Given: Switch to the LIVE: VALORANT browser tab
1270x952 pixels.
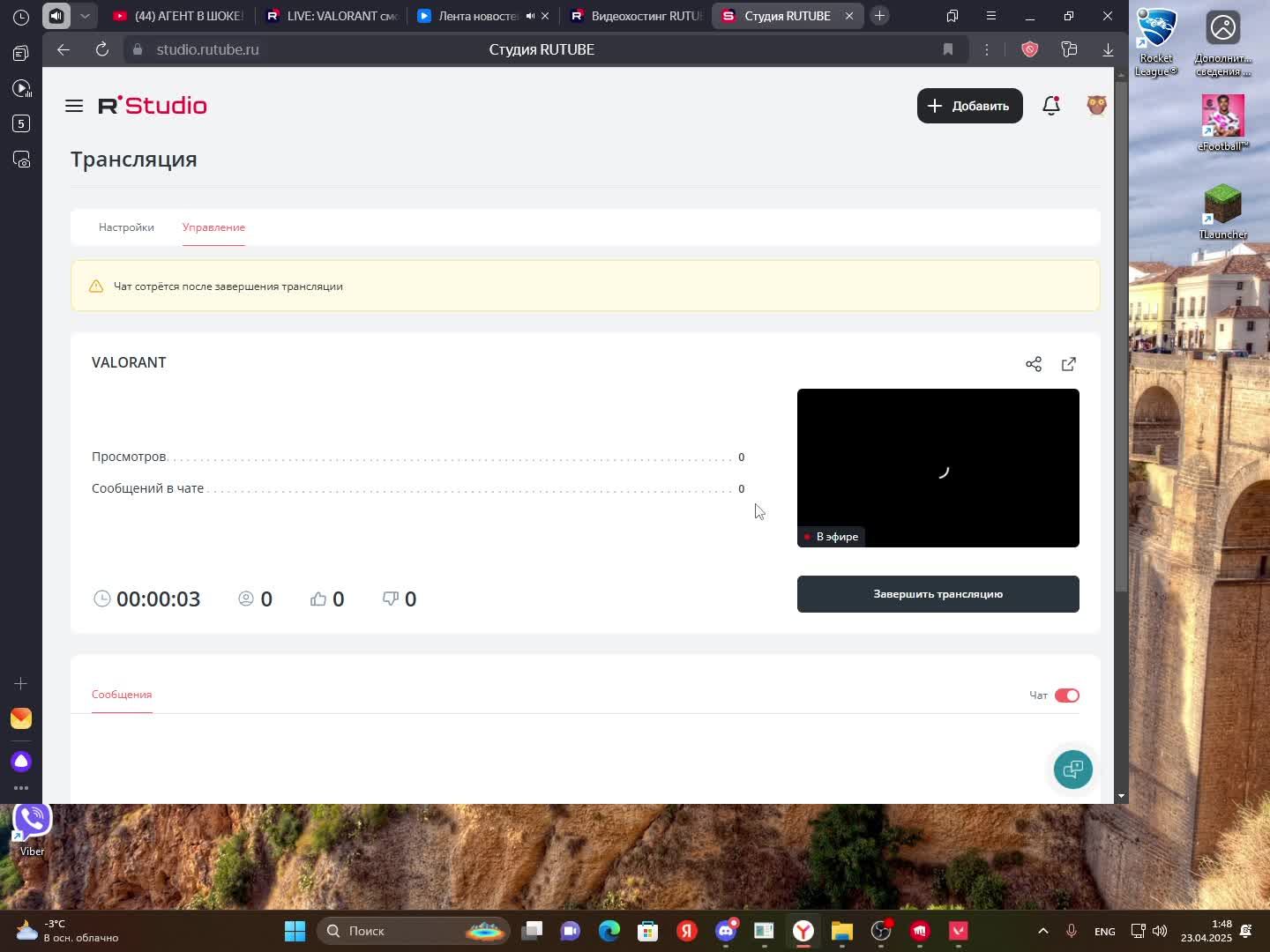Looking at the screenshot, I should [x=332, y=16].
